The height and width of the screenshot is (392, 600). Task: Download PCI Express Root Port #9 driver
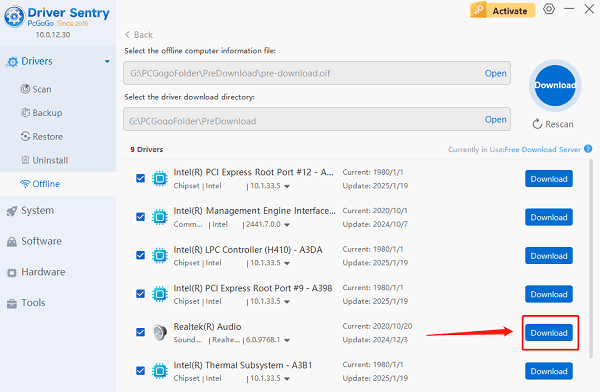[549, 294]
